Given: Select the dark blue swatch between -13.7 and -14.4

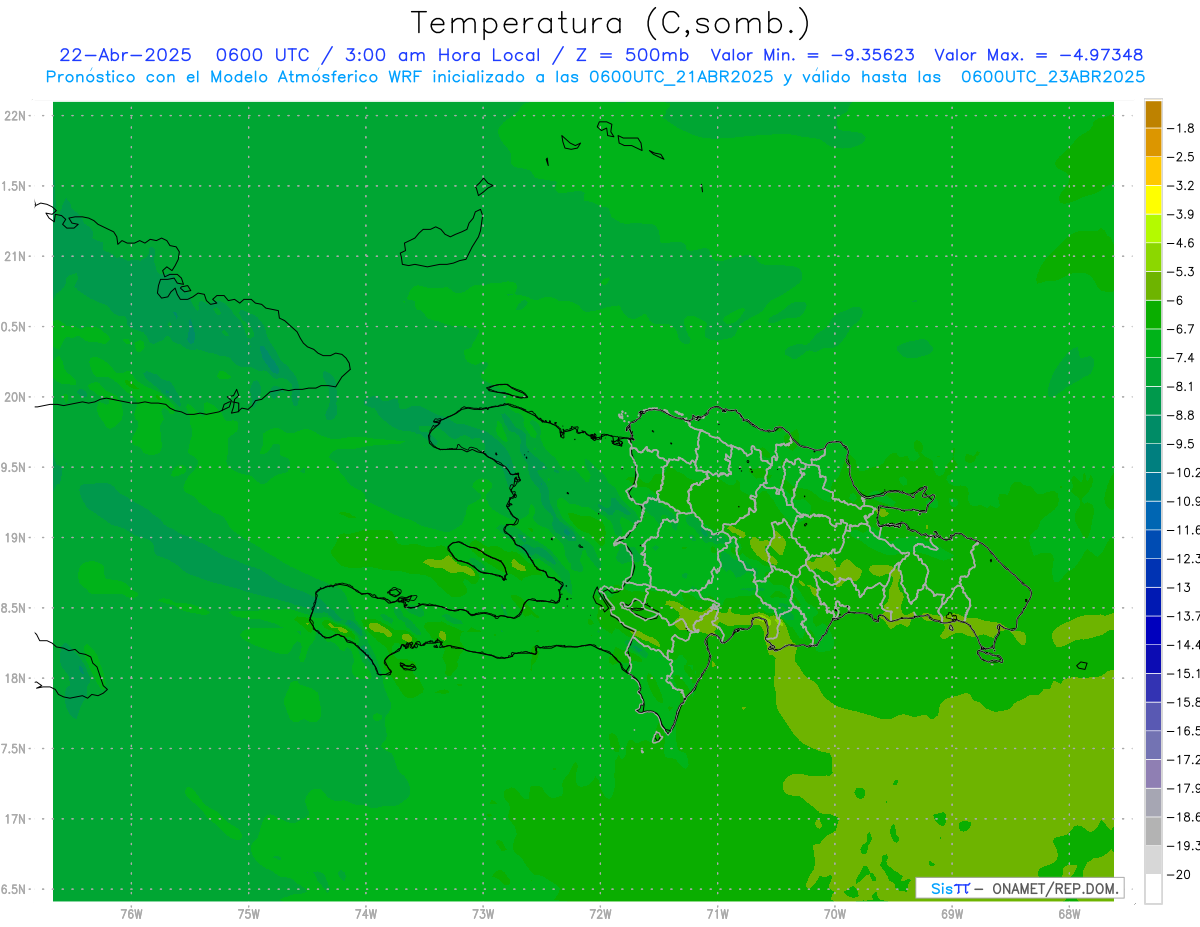Looking at the screenshot, I should click(x=1153, y=630).
